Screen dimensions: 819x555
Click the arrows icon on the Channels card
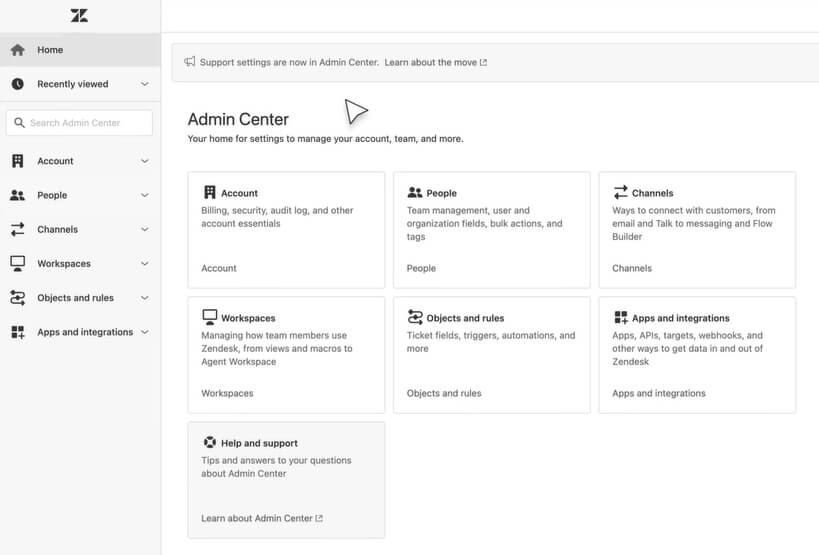620,192
